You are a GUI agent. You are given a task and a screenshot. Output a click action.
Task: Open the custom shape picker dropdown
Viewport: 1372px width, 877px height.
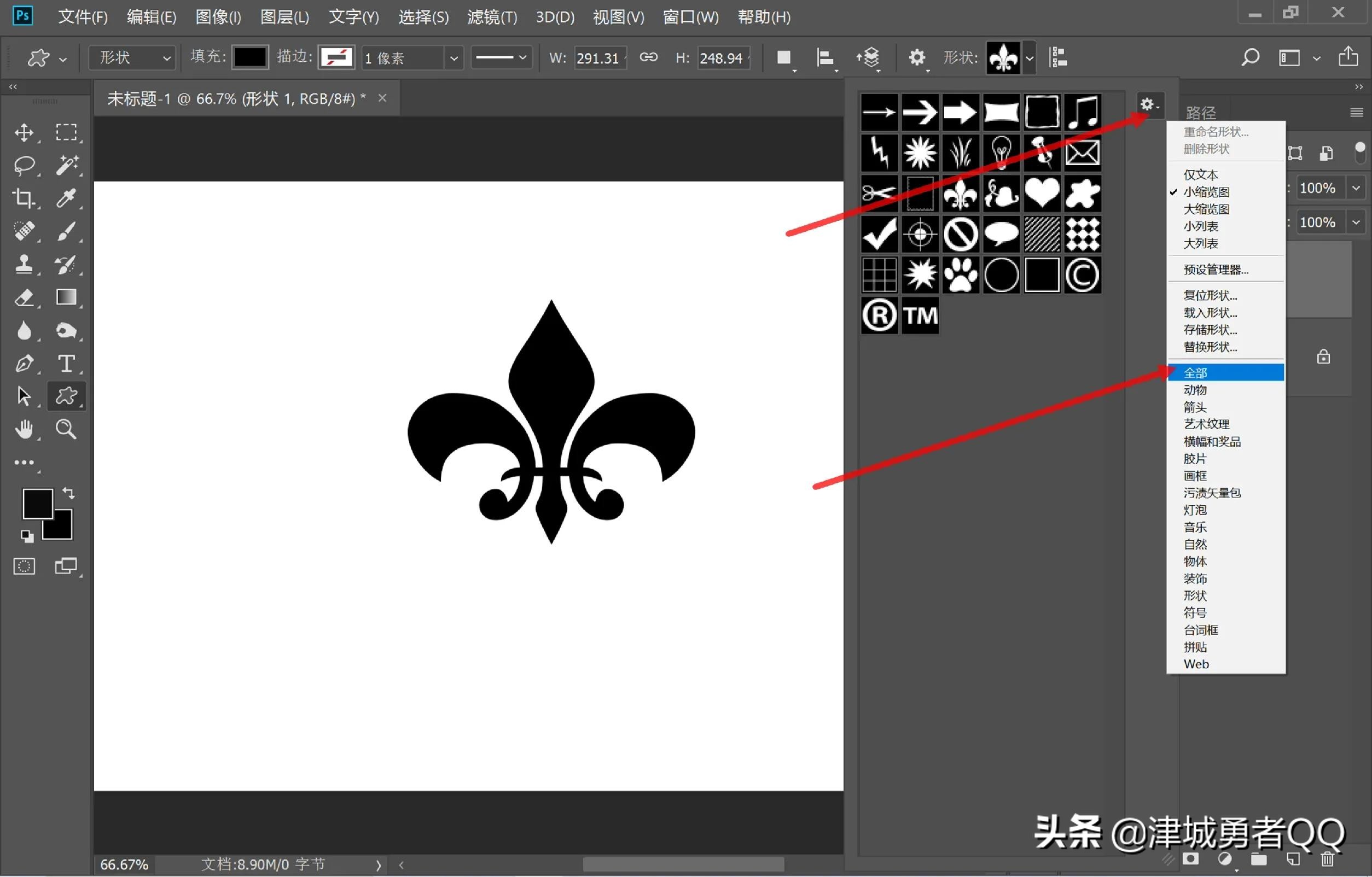(x=1029, y=57)
